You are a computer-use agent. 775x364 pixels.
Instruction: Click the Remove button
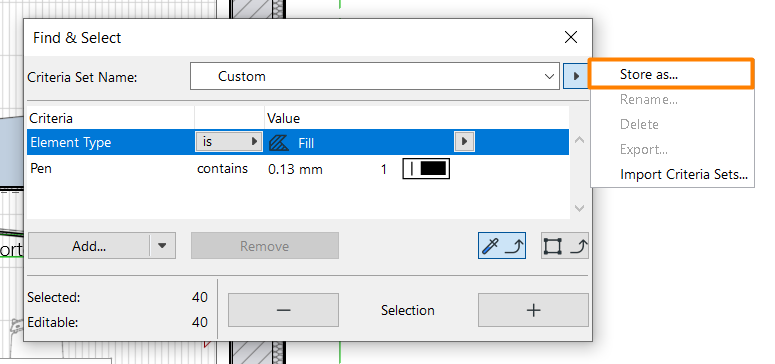[265, 246]
